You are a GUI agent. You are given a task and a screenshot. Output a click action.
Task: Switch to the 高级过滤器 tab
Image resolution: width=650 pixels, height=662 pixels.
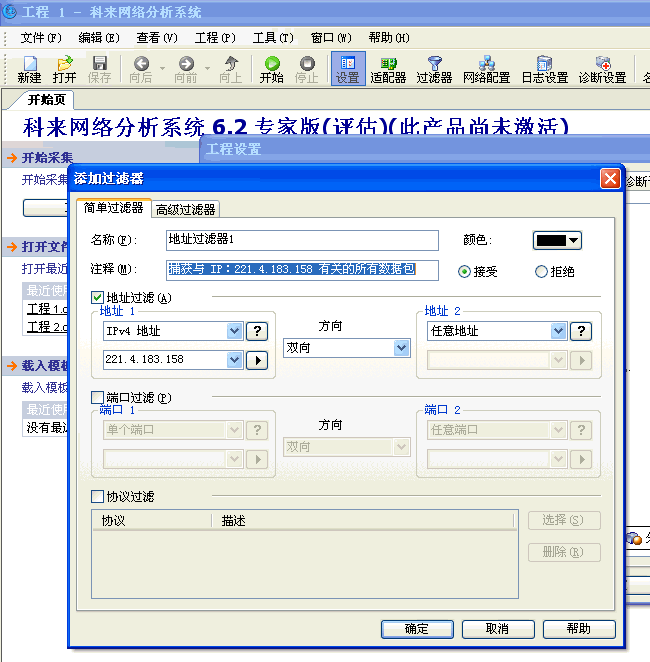[x=185, y=209]
